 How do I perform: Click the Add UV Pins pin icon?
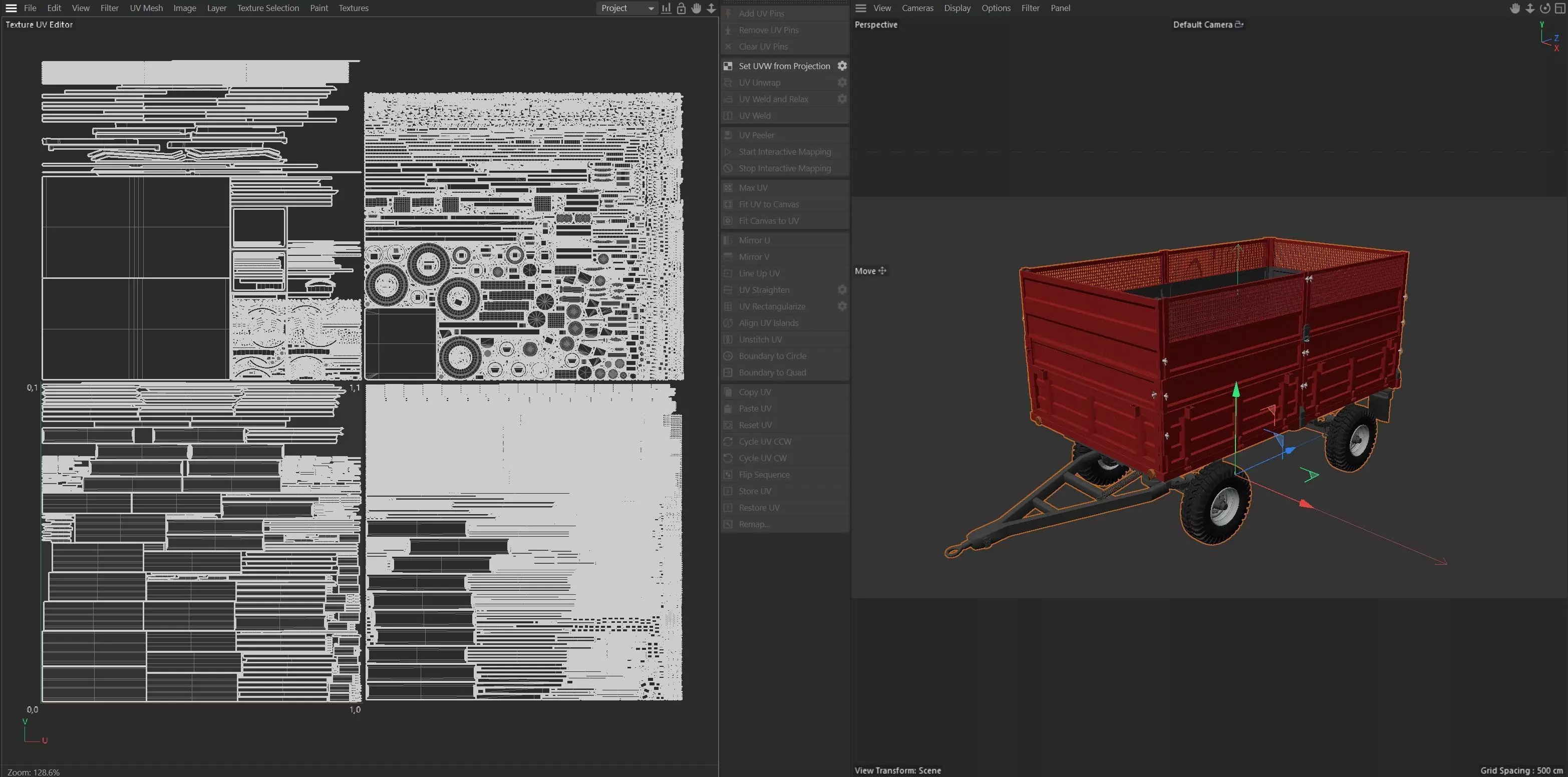(x=728, y=14)
